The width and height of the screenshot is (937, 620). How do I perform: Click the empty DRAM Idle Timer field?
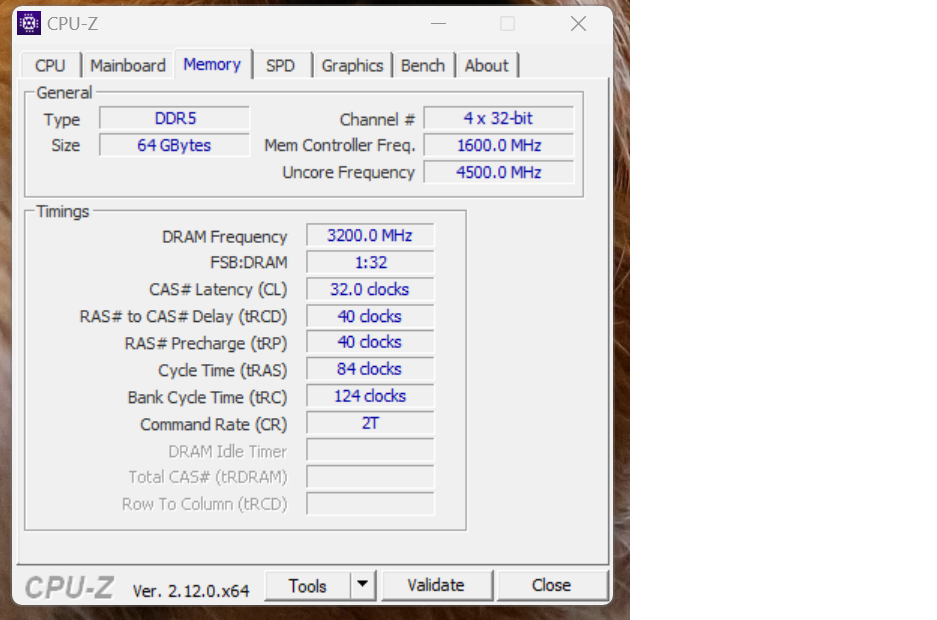(x=370, y=450)
